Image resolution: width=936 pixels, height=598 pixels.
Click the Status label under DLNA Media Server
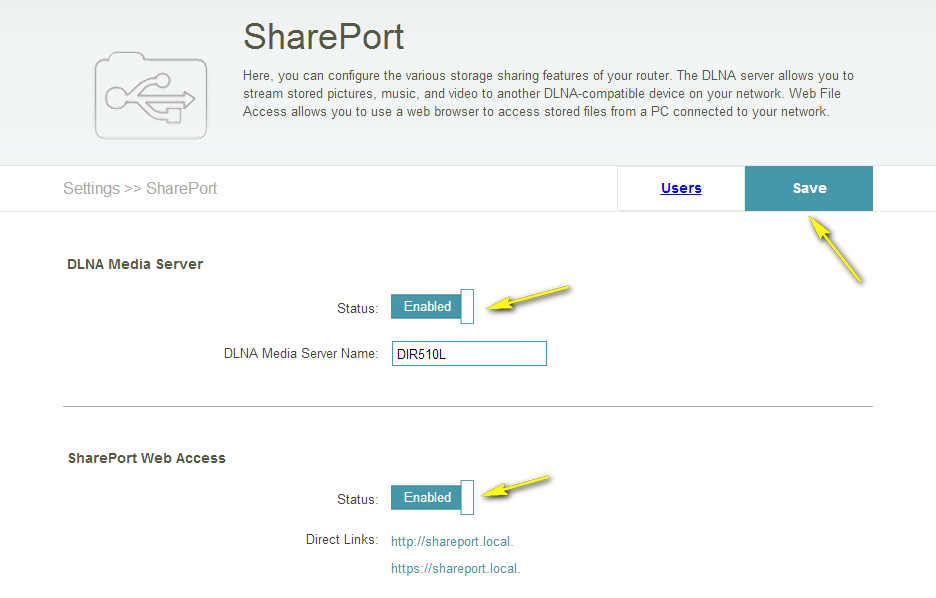357,309
